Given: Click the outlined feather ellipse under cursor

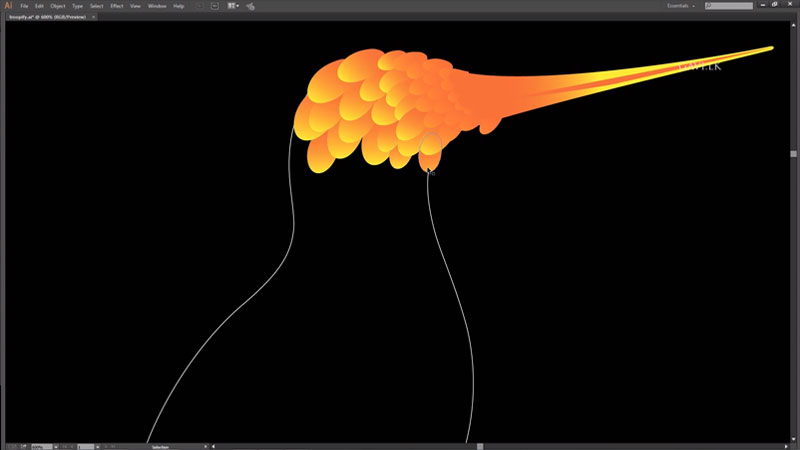Looking at the screenshot, I should pos(431,152).
